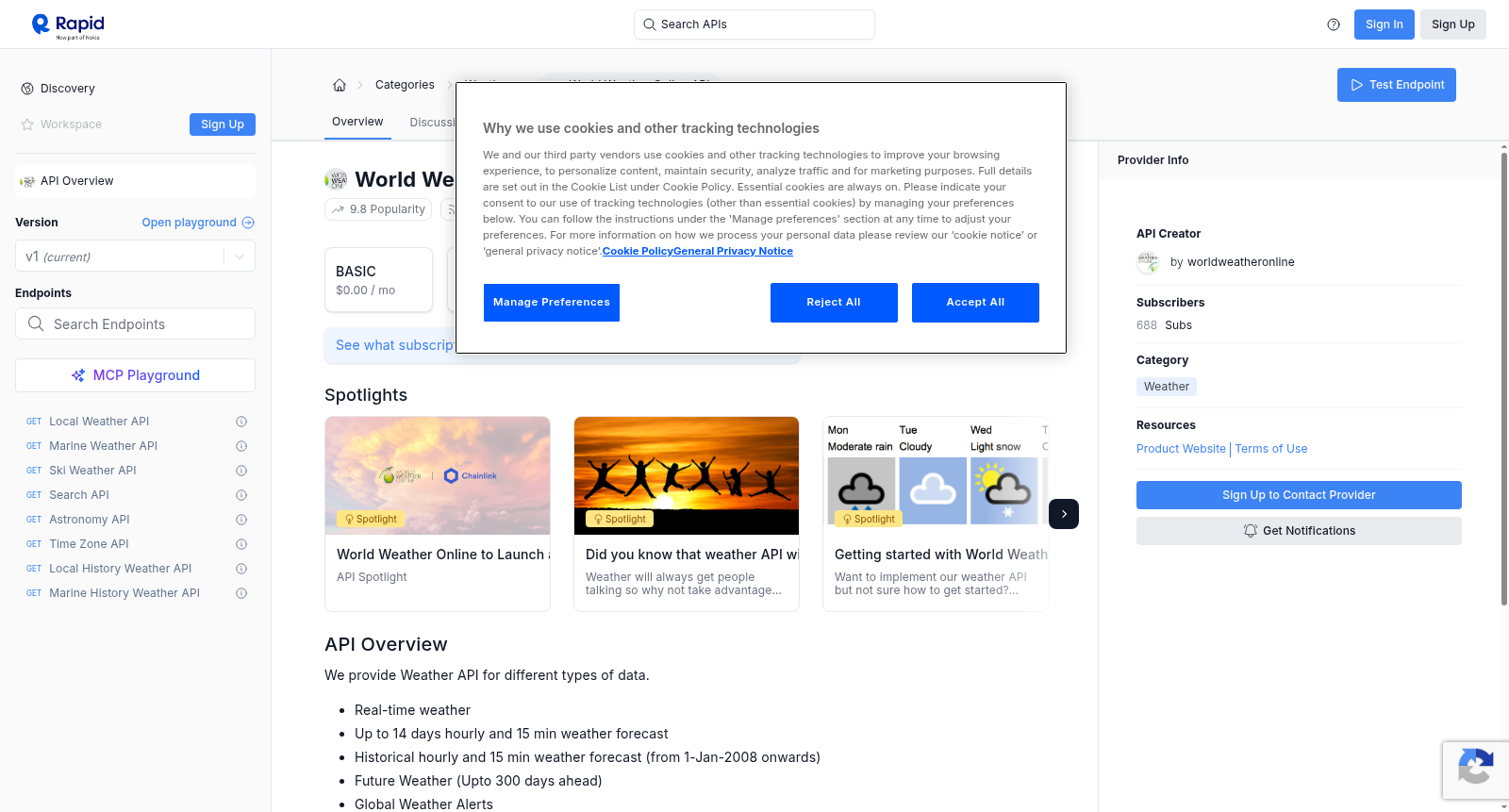Viewport: 1509px width, 812px height.
Task: Open the General Privacy Notice link
Action: click(733, 251)
